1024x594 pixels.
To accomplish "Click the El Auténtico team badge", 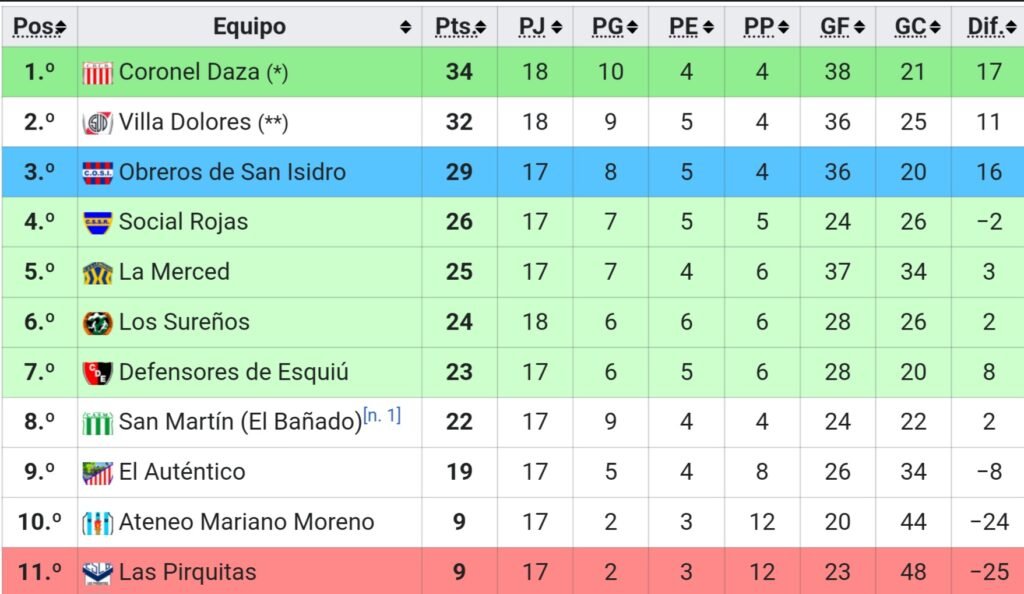I will [x=97, y=473].
